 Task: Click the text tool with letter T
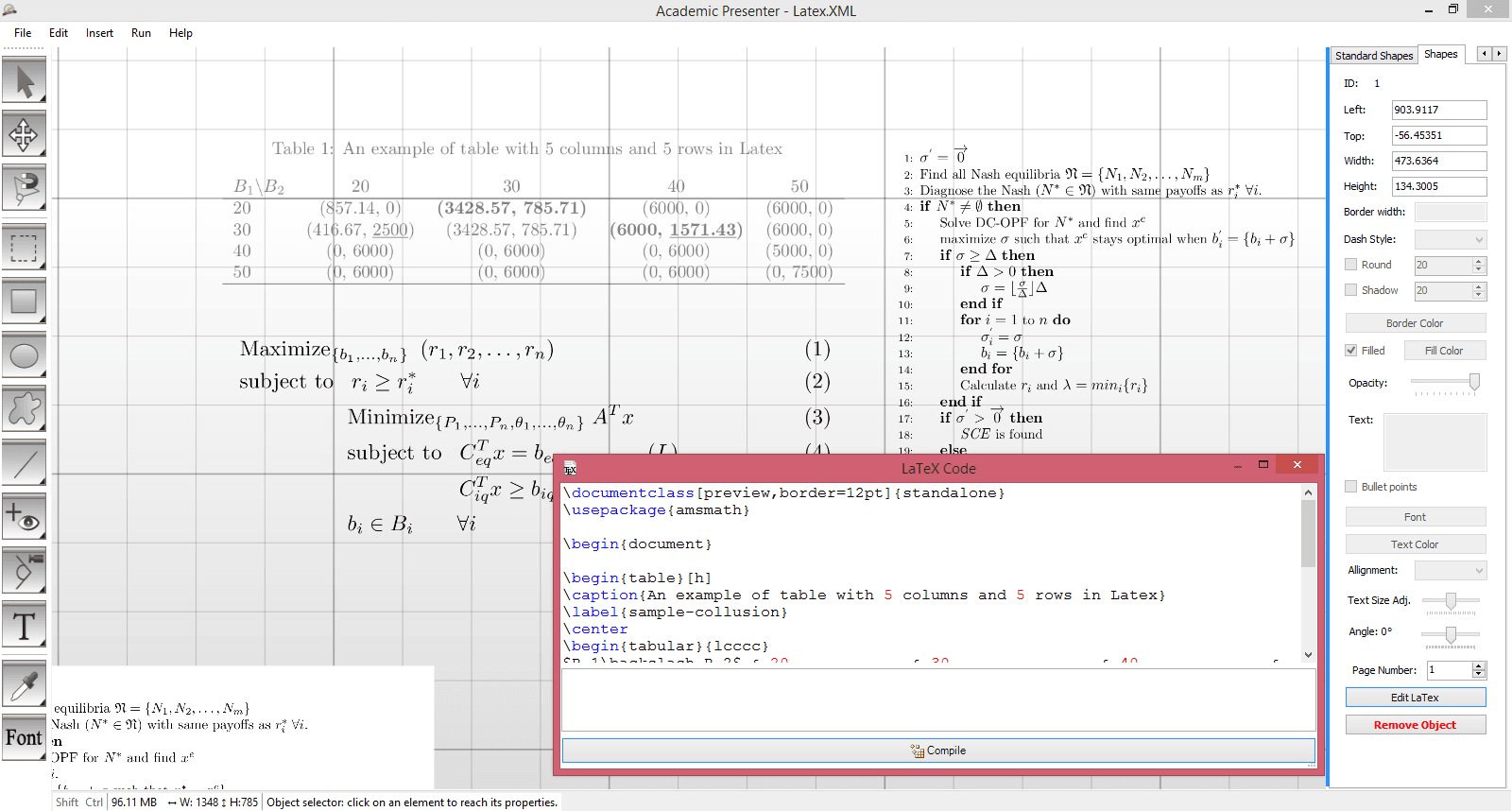(25, 625)
